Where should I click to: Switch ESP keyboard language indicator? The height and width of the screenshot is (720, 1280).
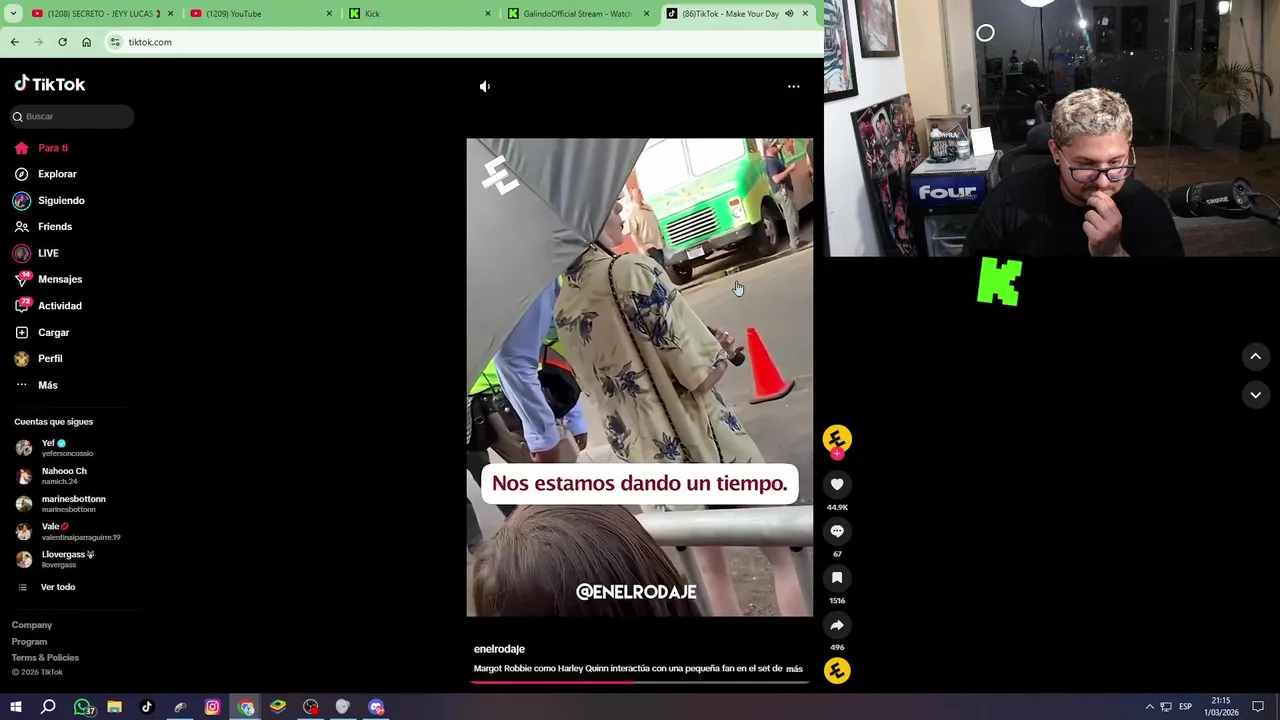point(1185,707)
